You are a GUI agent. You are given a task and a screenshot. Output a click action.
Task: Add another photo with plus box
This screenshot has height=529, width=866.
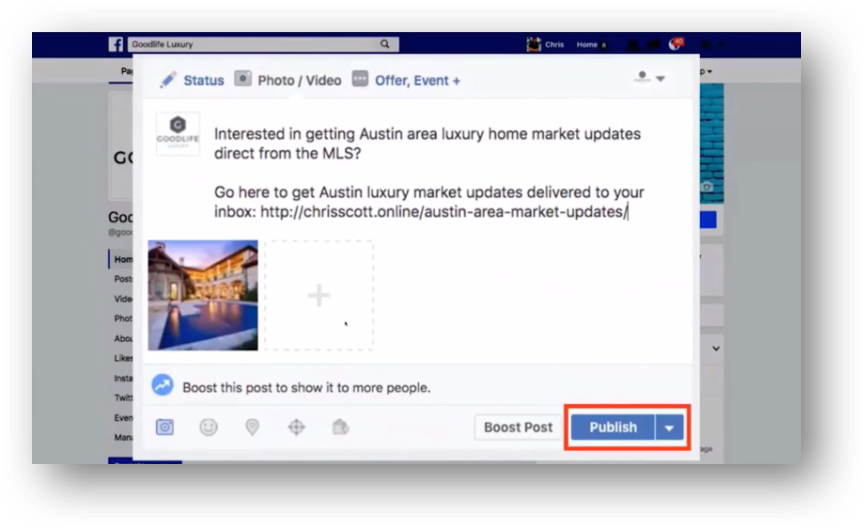pyautogui.click(x=319, y=295)
